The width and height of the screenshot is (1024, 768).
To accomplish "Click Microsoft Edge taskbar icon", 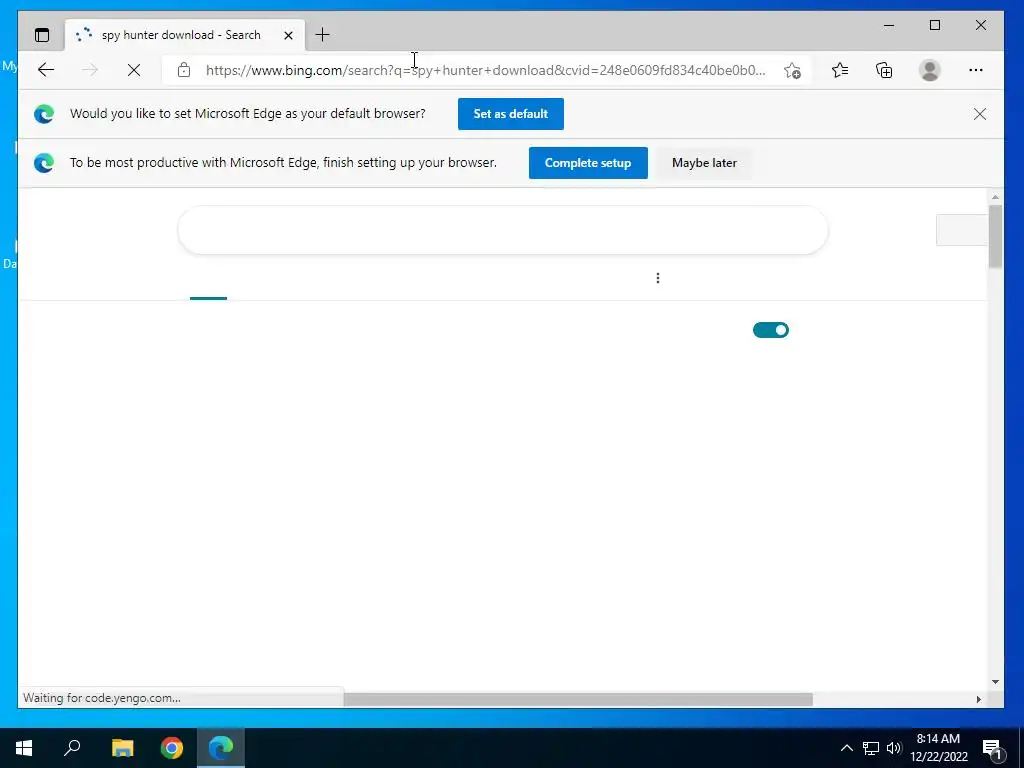I will coord(221,748).
